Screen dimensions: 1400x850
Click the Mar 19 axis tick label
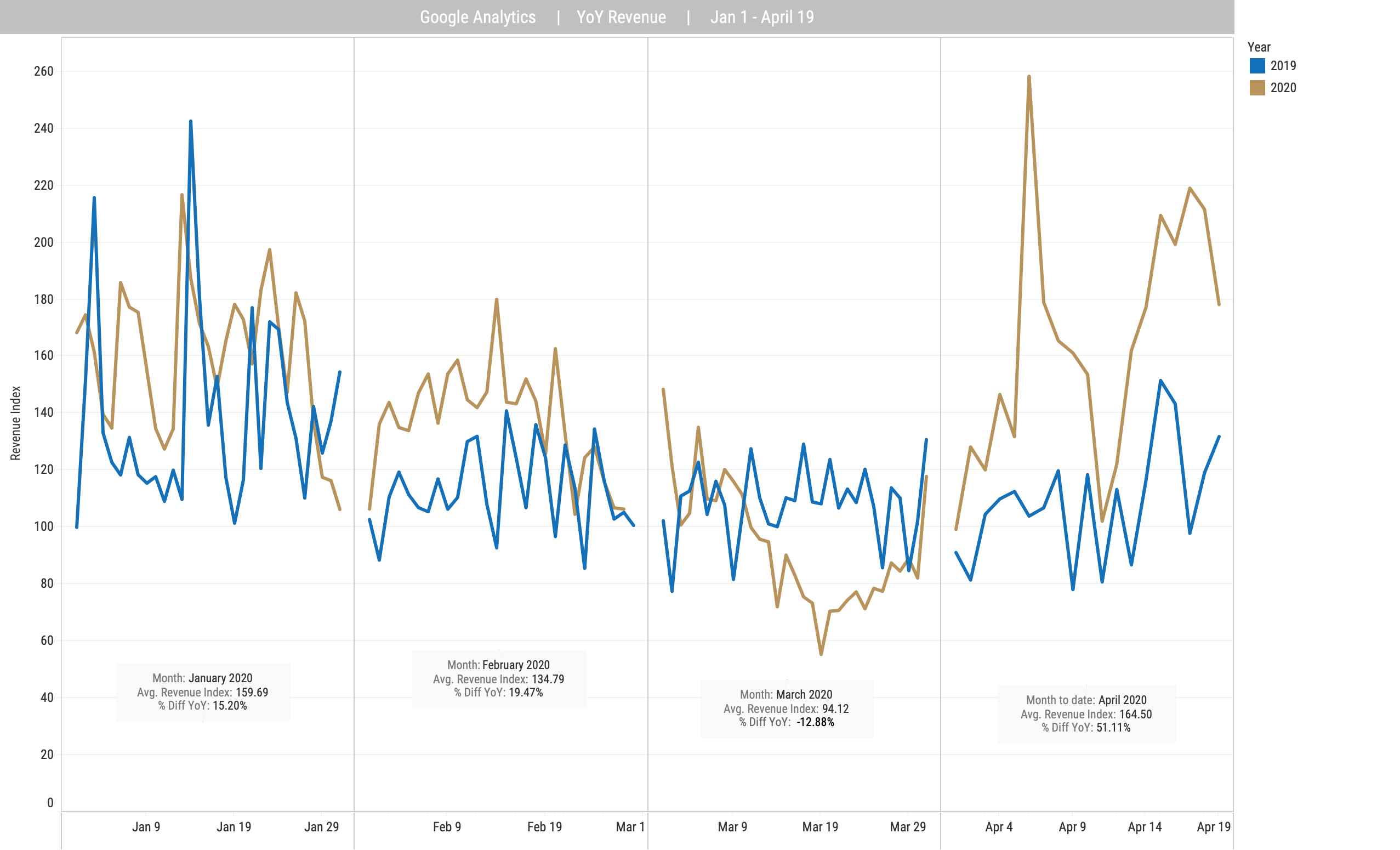click(x=820, y=828)
